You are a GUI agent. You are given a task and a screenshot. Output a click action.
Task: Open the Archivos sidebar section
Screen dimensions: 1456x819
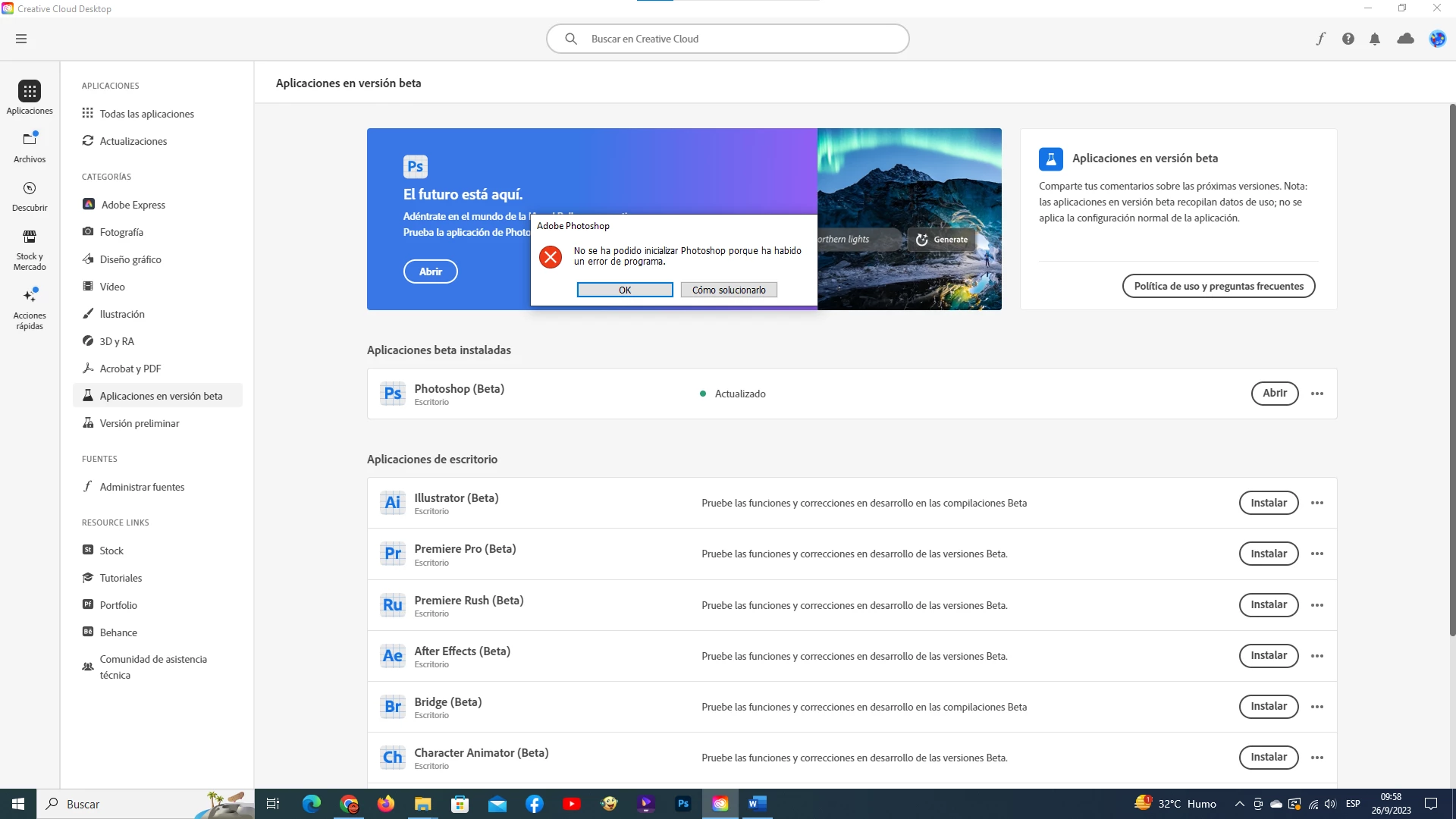pyautogui.click(x=30, y=147)
